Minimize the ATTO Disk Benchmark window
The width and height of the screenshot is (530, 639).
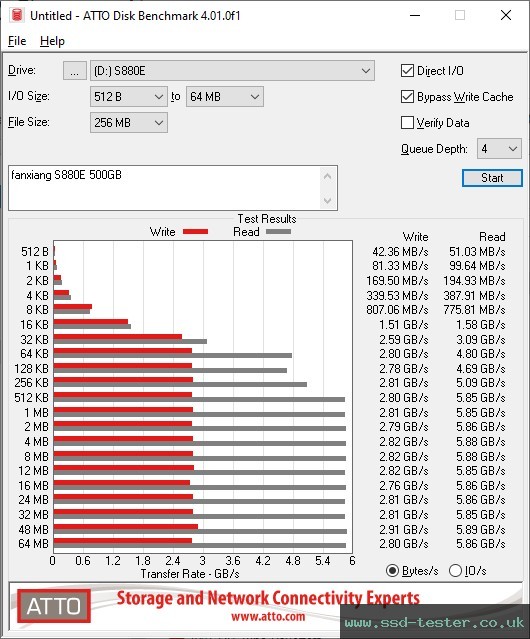tap(415, 15)
